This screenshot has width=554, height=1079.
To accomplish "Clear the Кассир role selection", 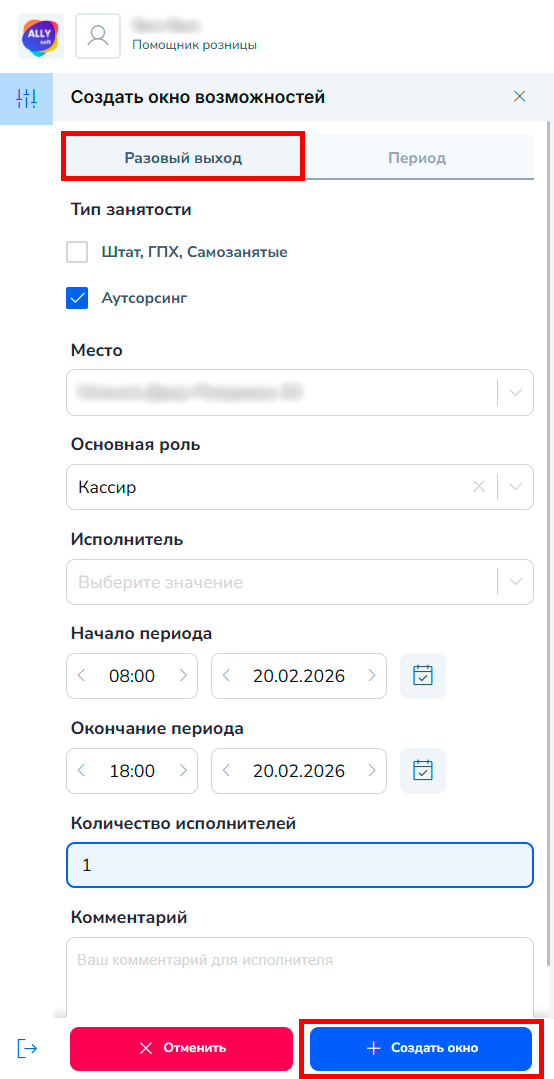I will (479, 487).
